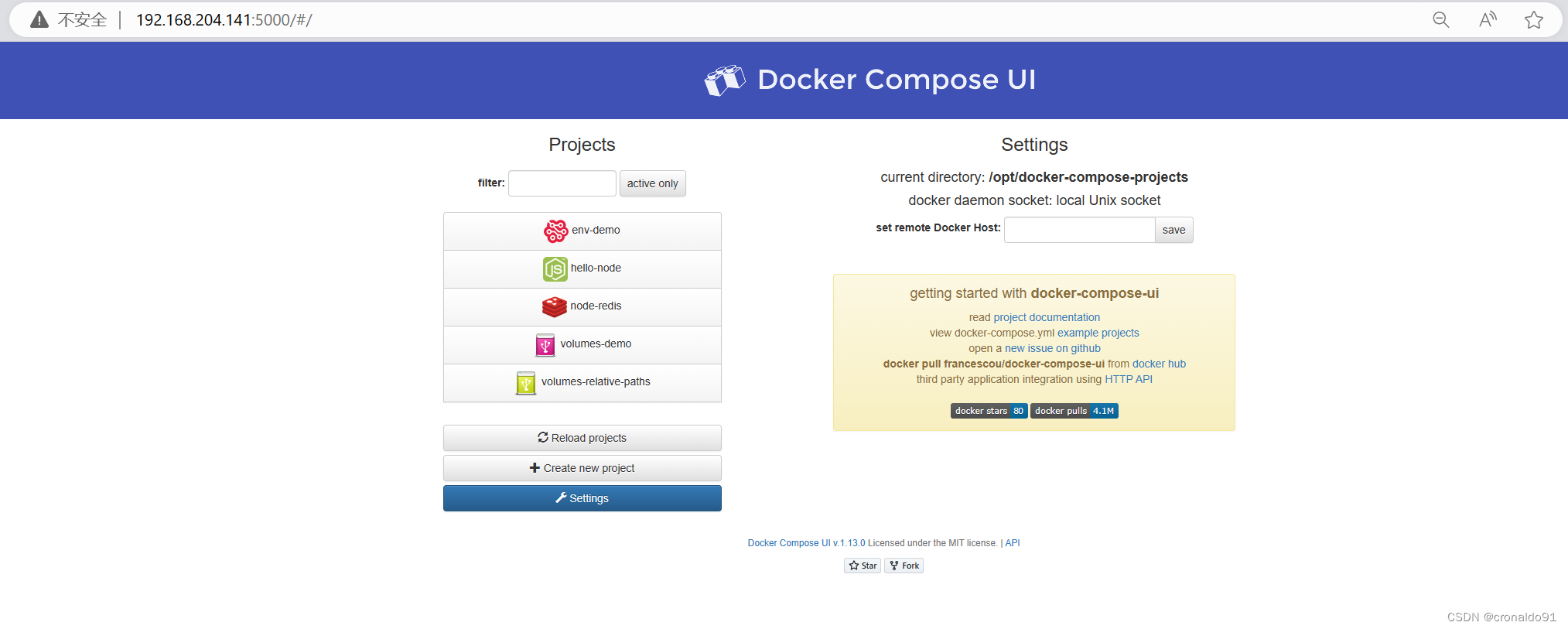Screen dimensions: 1568x629
Task: Open the example projects link
Action: pos(1098,333)
